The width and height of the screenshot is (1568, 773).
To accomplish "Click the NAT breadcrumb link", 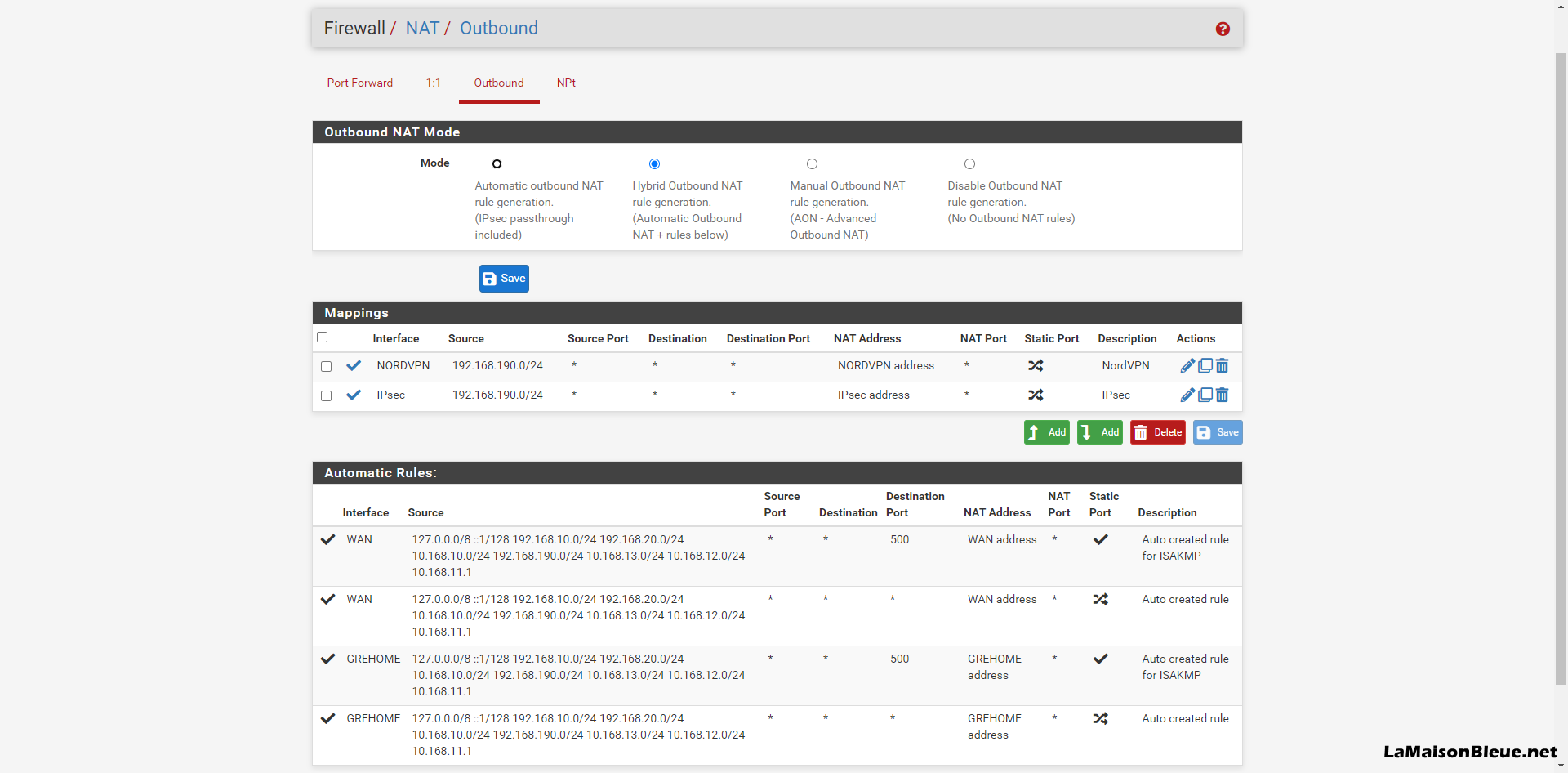I will (422, 29).
